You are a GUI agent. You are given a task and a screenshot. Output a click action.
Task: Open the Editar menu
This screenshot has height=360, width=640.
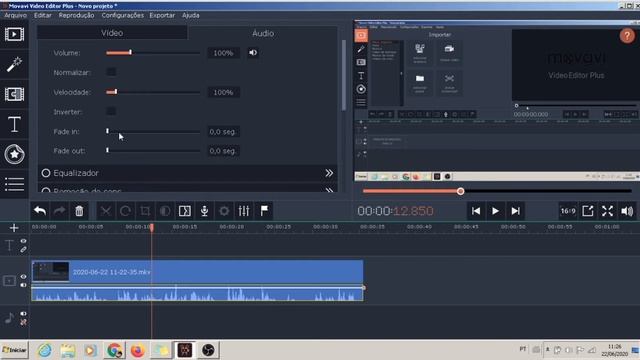(x=42, y=15)
